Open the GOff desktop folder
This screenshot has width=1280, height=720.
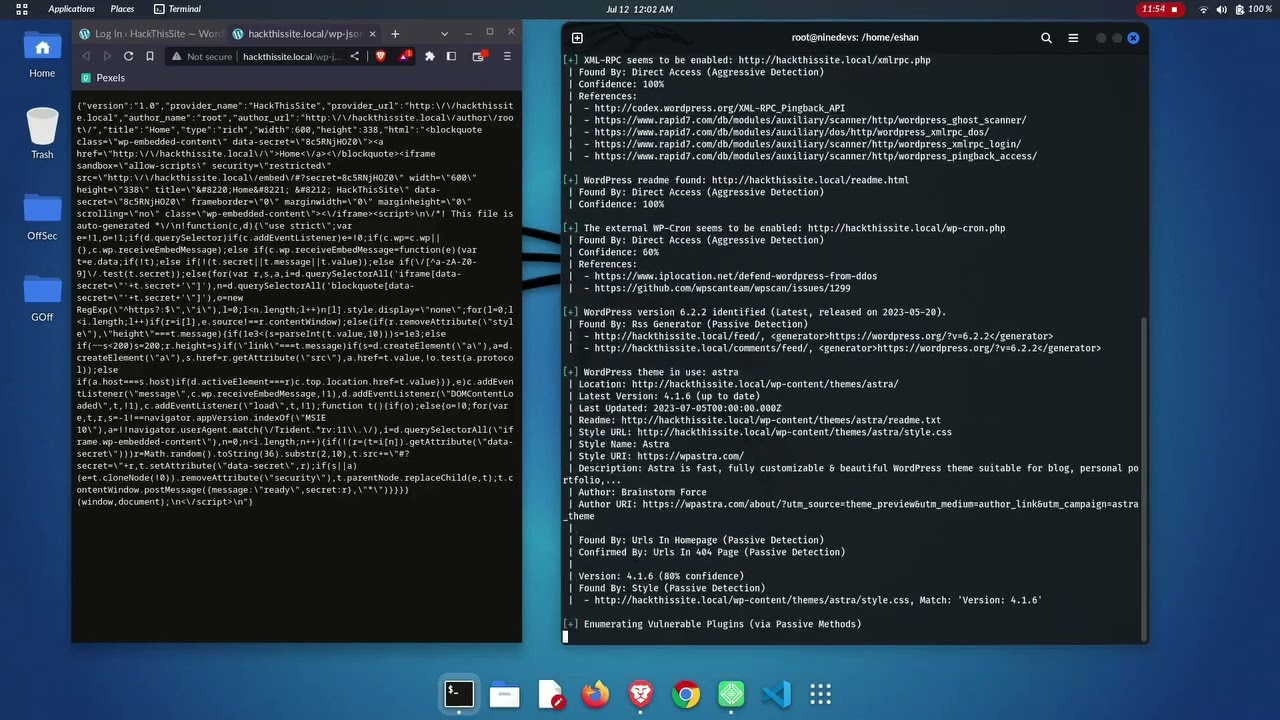tap(42, 297)
